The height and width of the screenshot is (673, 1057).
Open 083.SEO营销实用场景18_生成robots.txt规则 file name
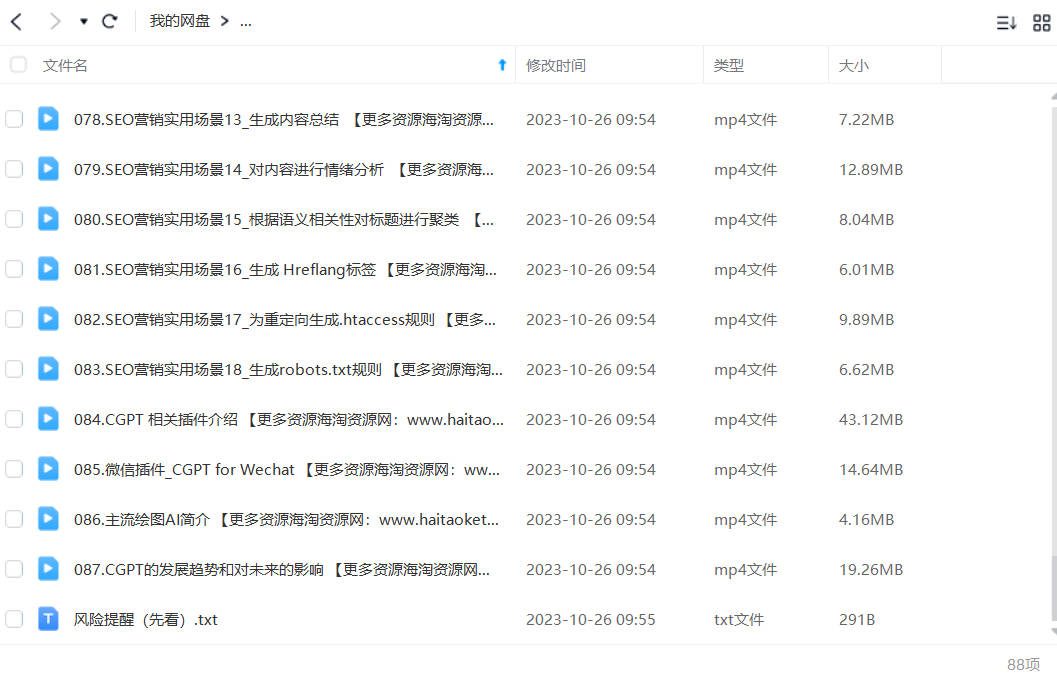(288, 369)
